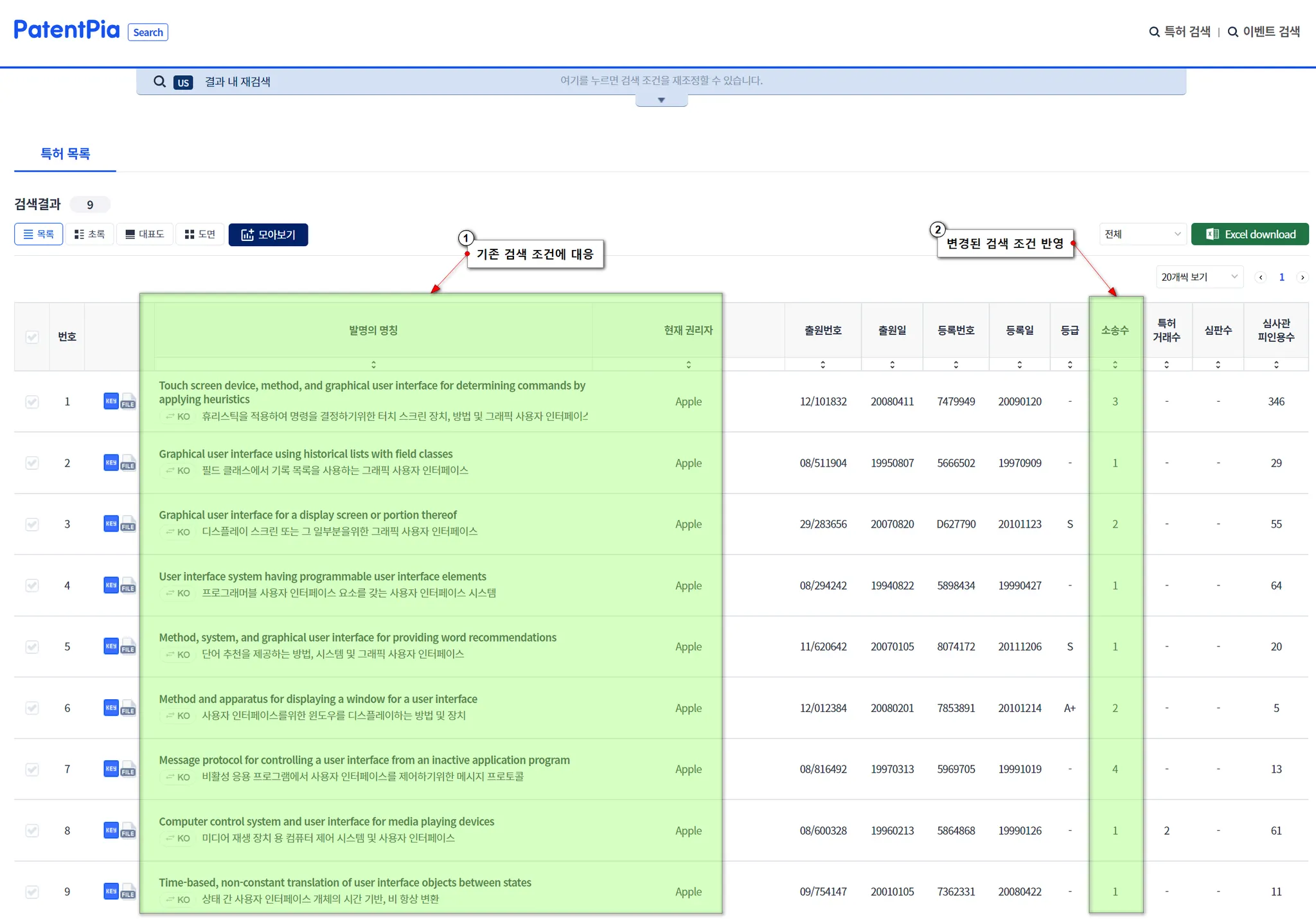Open the 20개씩 보기 page size dropdown
Image resolution: width=1316 pixels, height=919 pixels.
1198,277
